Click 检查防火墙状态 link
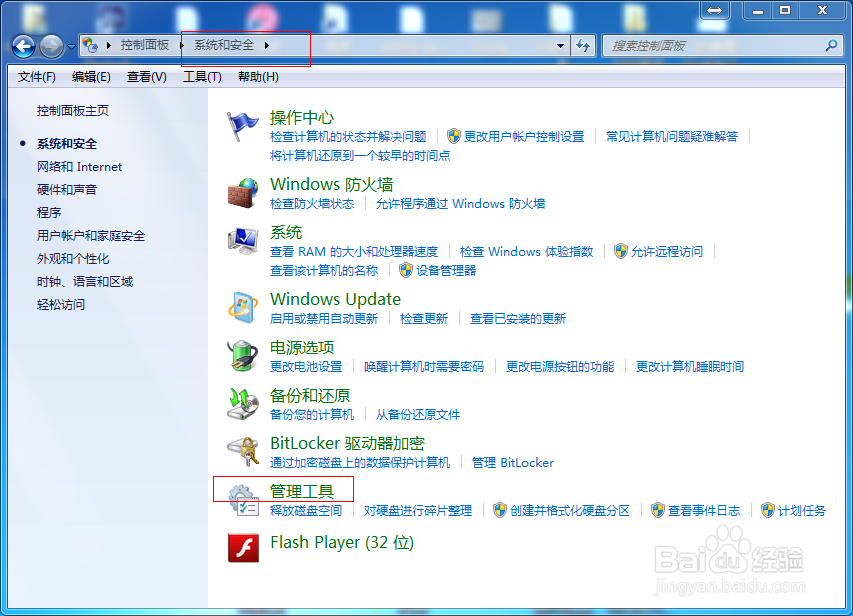The image size is (853, 616). [x=312, y=204]
